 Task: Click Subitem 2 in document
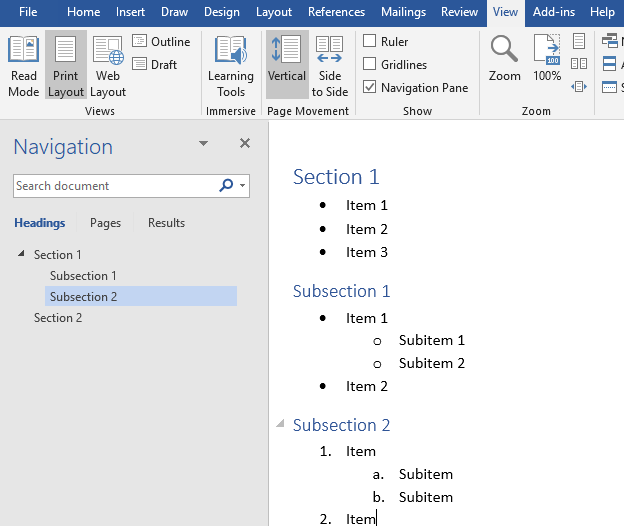tap(432, 363)
